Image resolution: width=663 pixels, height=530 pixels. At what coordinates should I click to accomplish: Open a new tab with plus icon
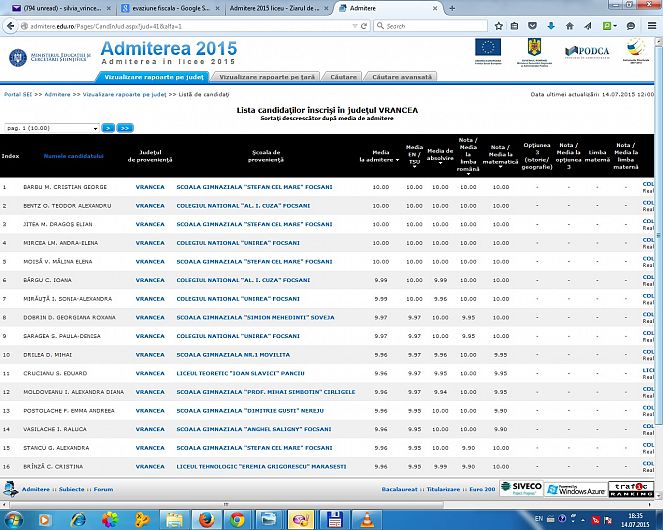coord(452,8)
